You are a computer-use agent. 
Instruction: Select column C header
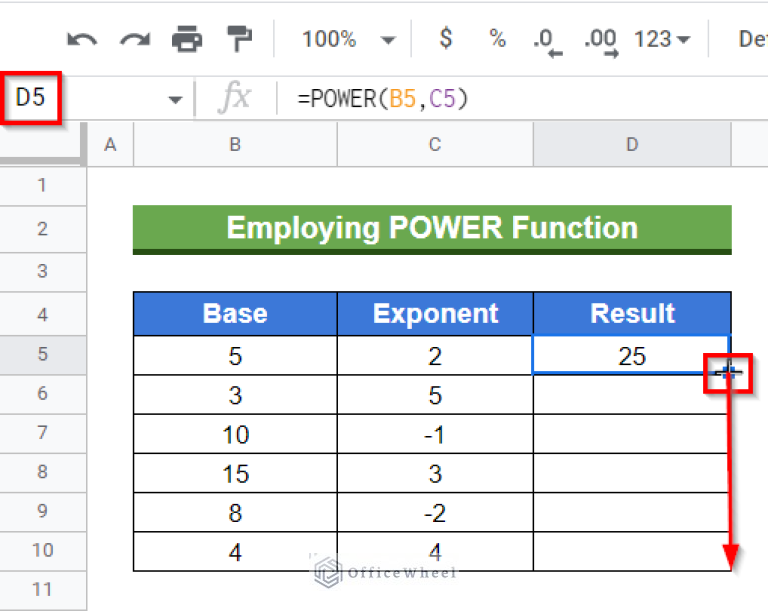click(x=435, y=145)
